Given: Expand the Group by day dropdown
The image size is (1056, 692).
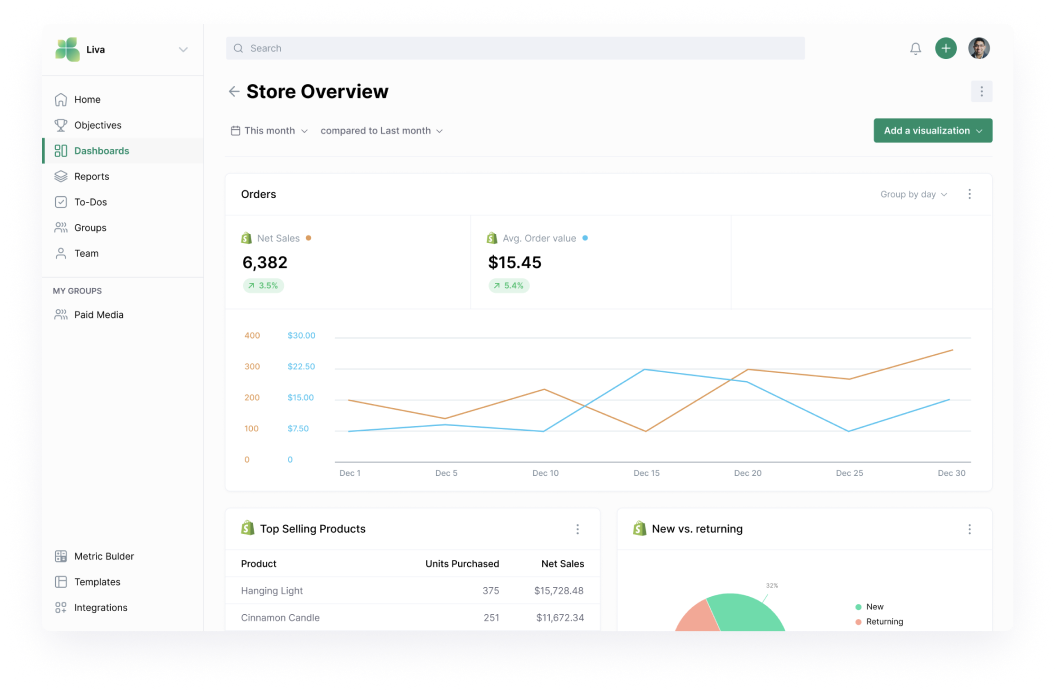Looking at the screenshot, I should 913,195.
